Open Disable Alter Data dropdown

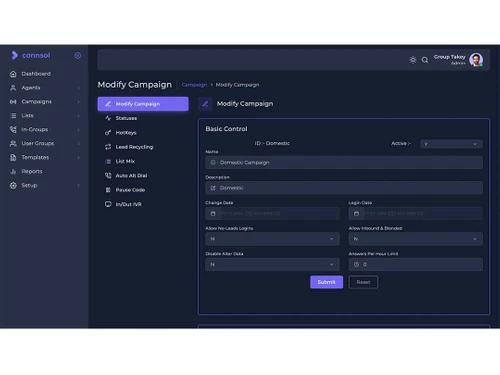tap(272, 265)
